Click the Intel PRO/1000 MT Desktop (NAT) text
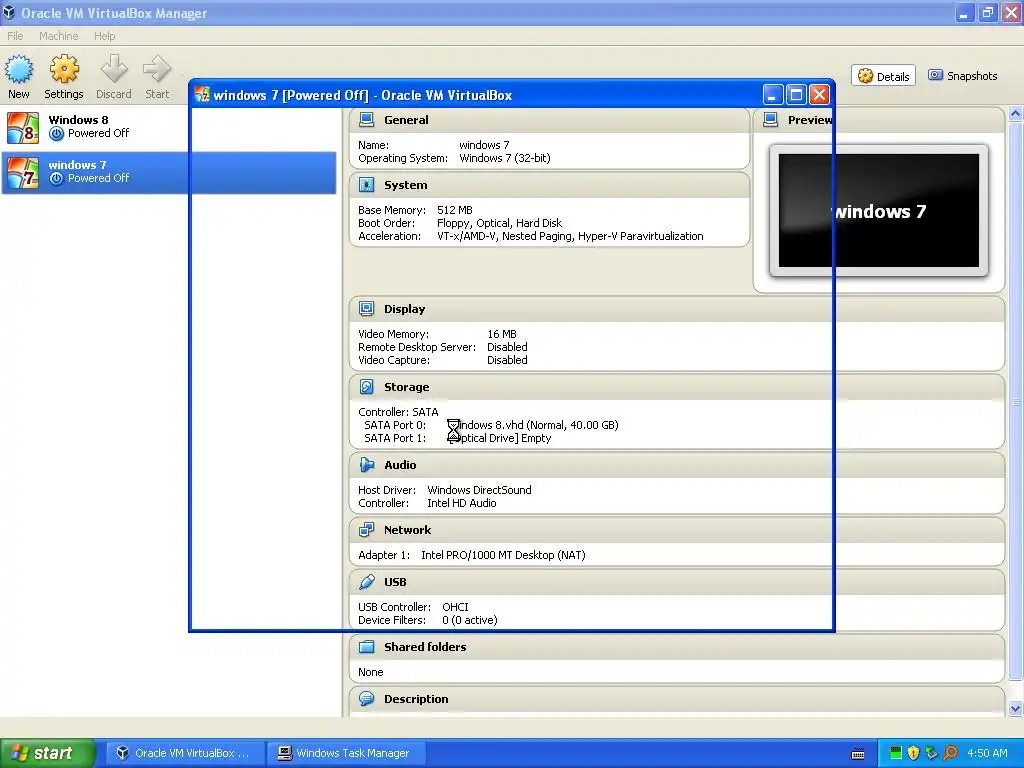 pos(503,555)
